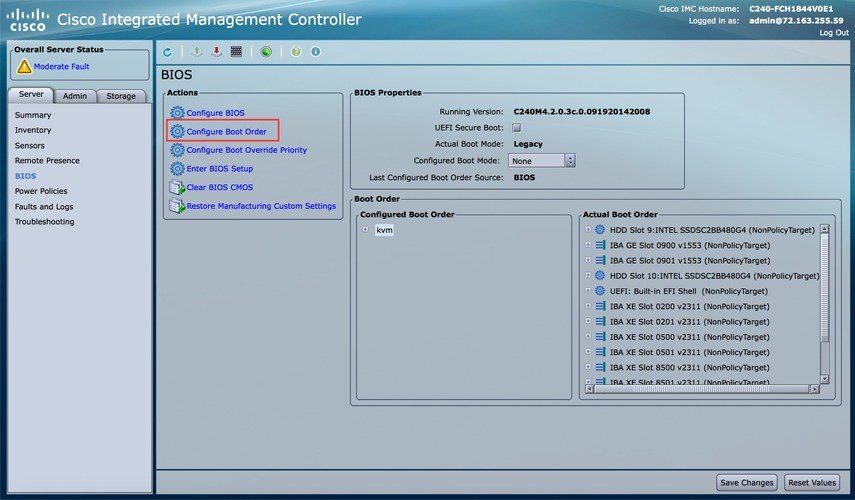Open the Sensors page

(29, 146)
